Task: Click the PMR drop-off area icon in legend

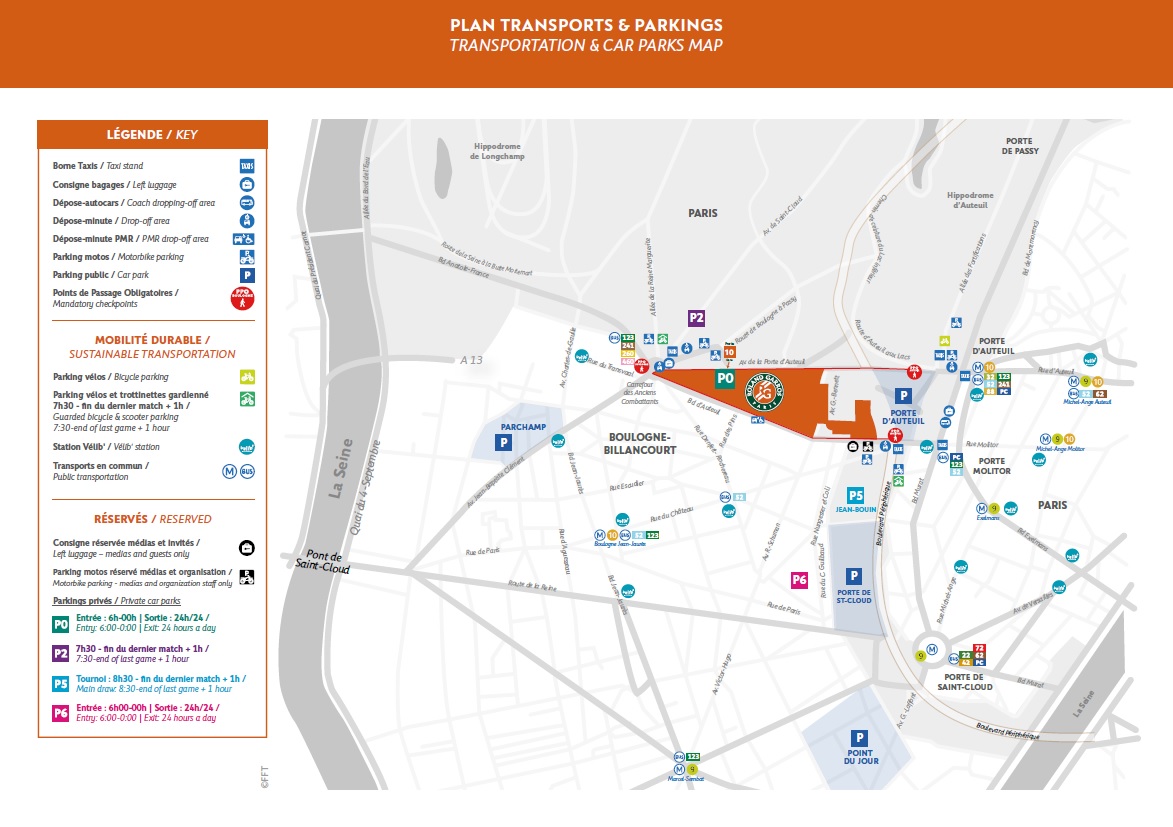Action: click(x=246, y=239)
